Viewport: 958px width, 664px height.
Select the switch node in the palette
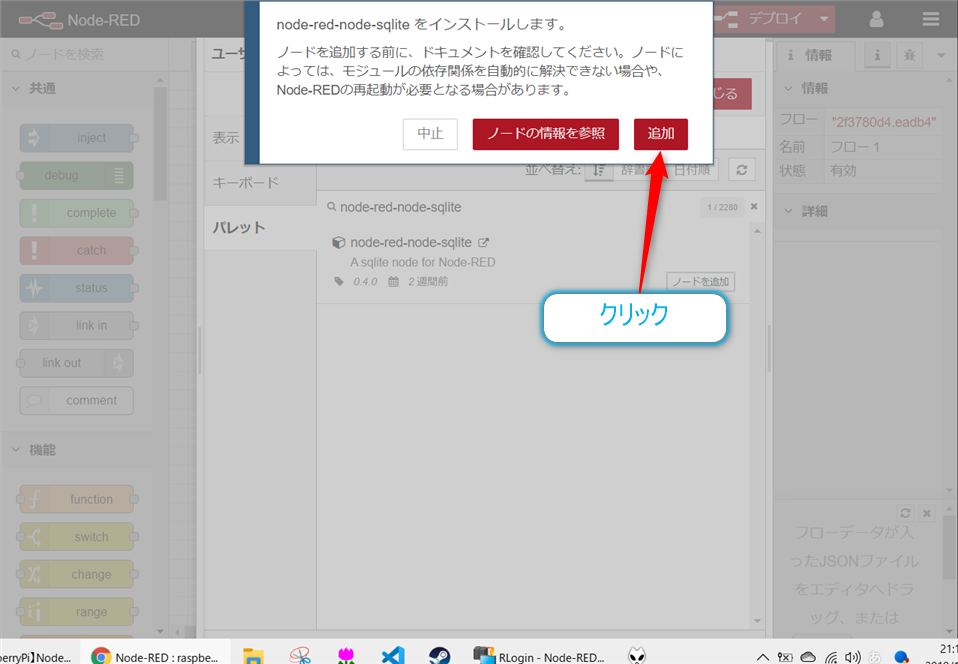click(76, 536)
